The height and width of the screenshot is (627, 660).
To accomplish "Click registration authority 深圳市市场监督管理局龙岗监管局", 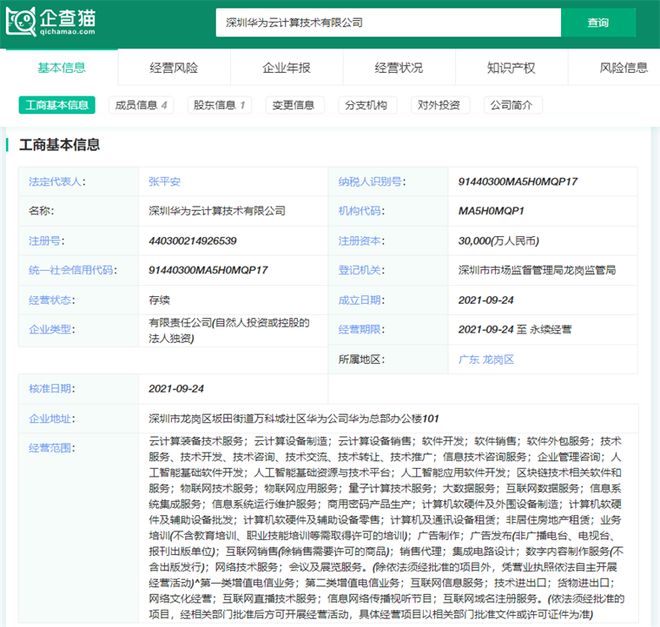I will pos(537,270).
